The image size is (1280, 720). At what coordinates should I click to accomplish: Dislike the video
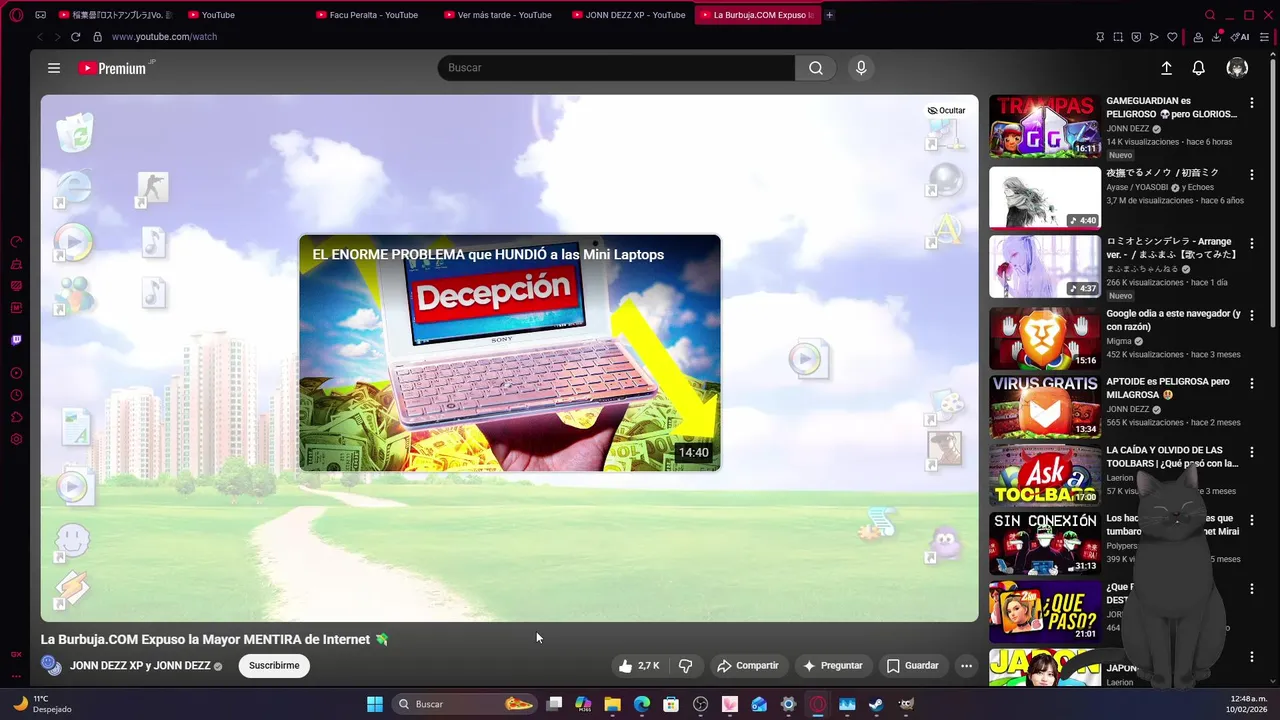(x=686, y=665)
